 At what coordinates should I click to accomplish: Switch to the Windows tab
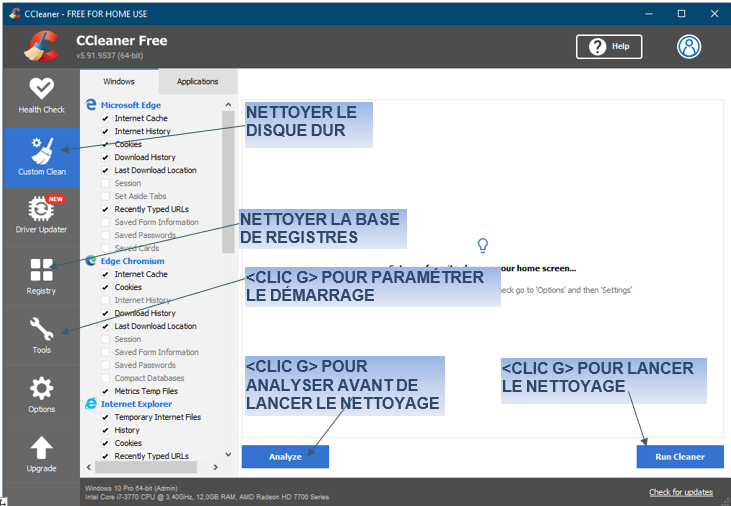119,82
